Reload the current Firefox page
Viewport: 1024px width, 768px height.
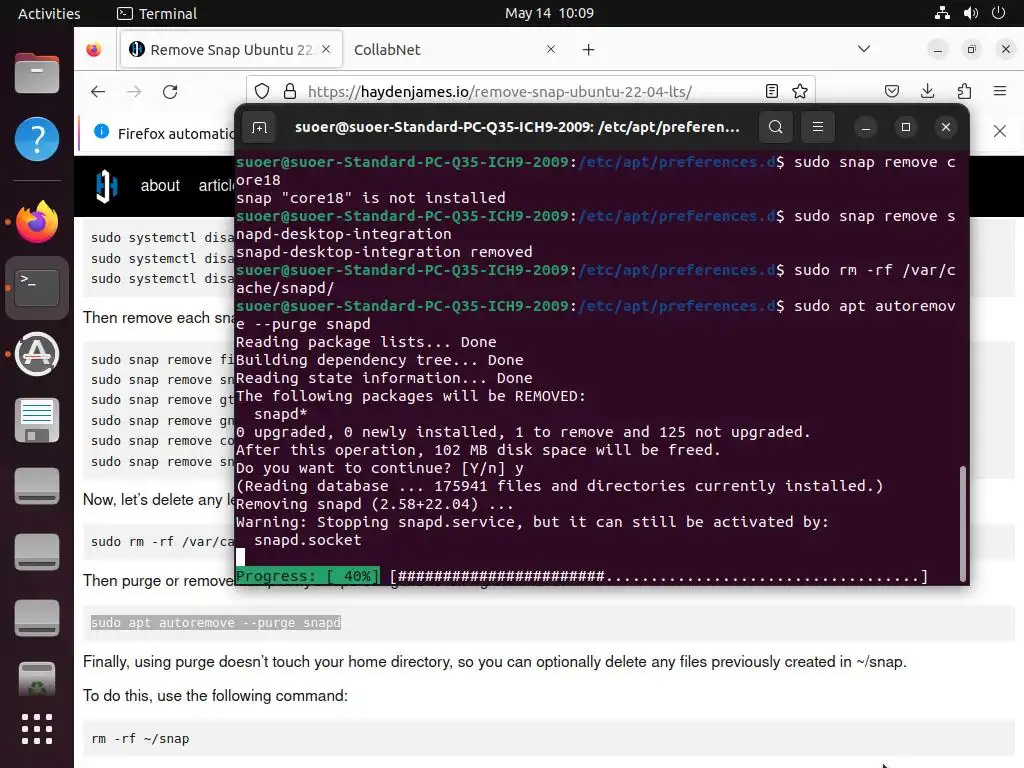tap(170, 91)
